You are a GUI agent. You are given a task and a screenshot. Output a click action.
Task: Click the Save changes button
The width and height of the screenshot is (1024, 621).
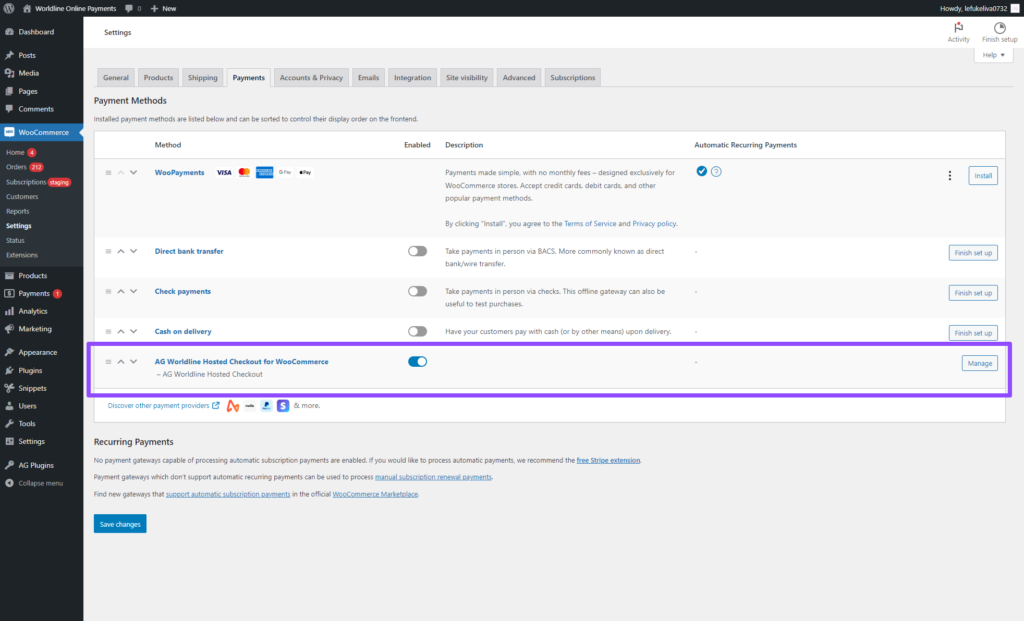click(x=120, y=523)
